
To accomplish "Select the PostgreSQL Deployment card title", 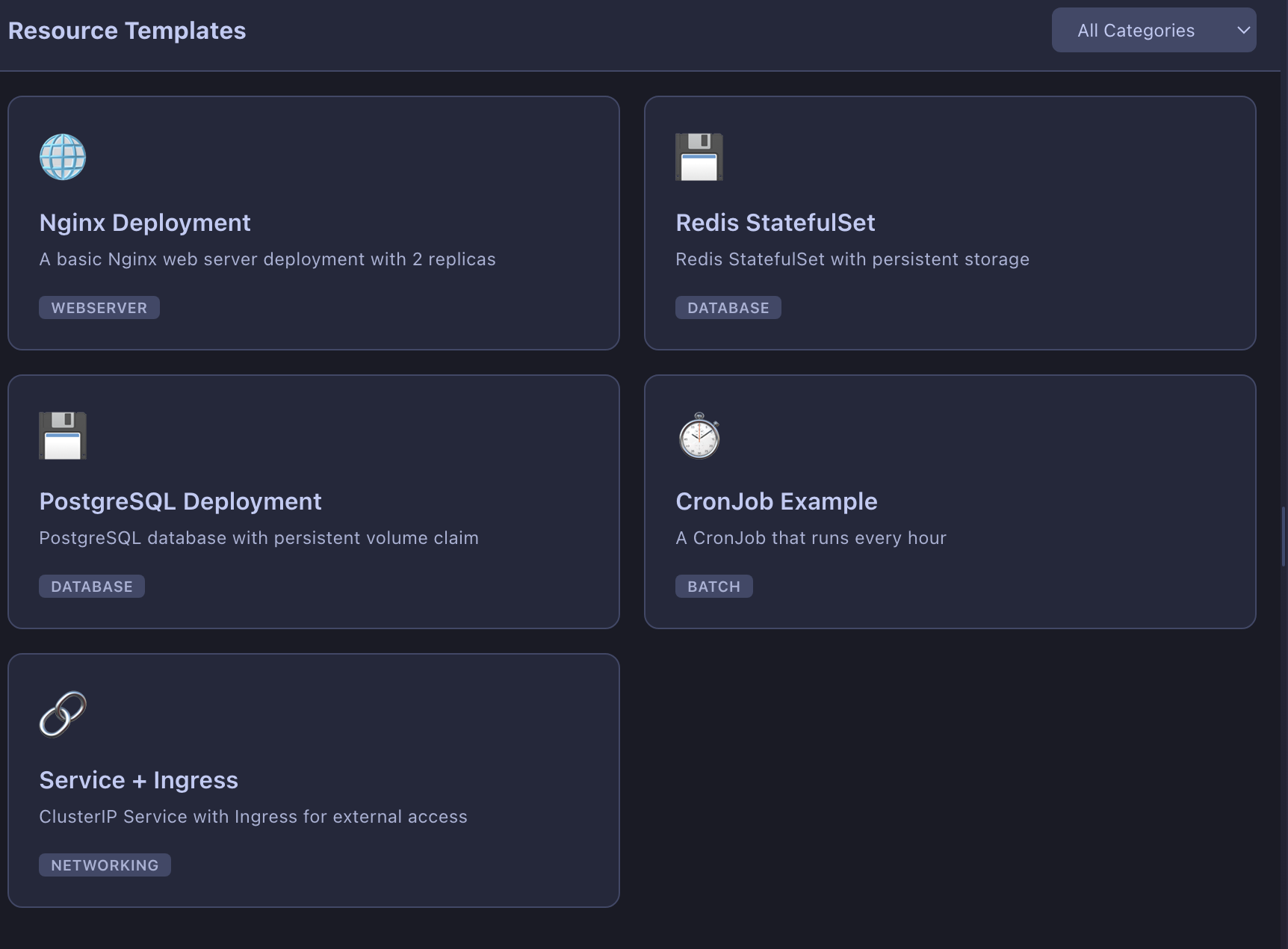I will tap(180, 501).
